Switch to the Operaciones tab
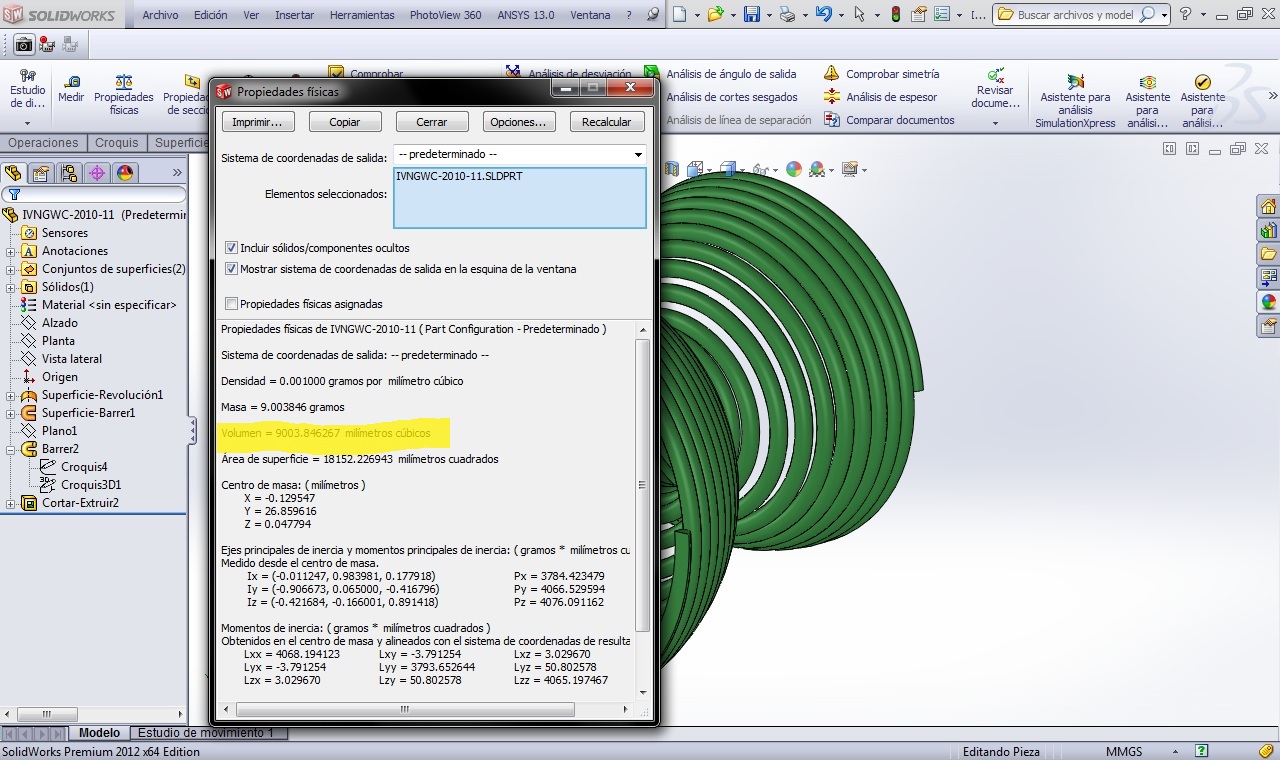This screenshot has width=1280, height=760. click(x=43, y=143)
